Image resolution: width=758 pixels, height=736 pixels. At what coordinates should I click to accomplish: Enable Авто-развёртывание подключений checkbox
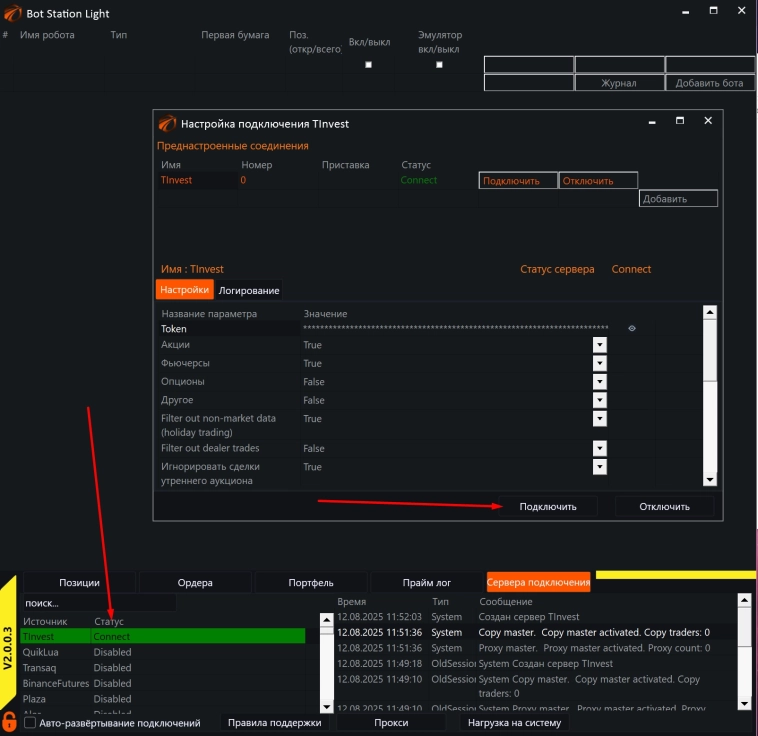pyautogui.click(x=30, y=722)
